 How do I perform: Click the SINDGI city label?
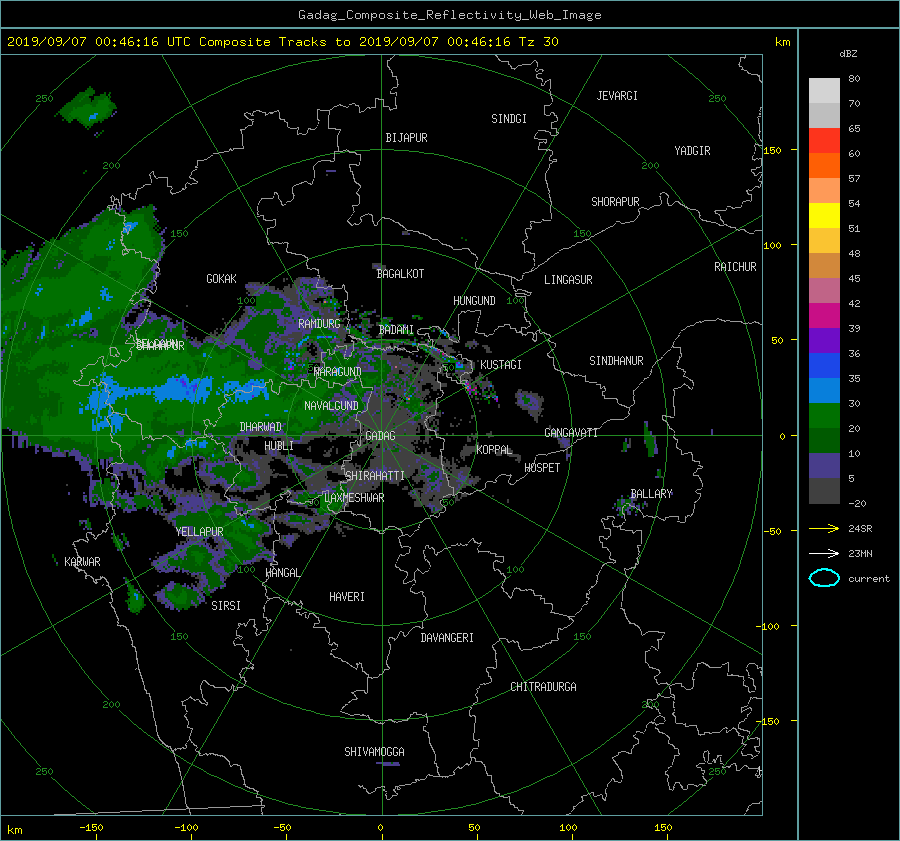click(509, 119)
